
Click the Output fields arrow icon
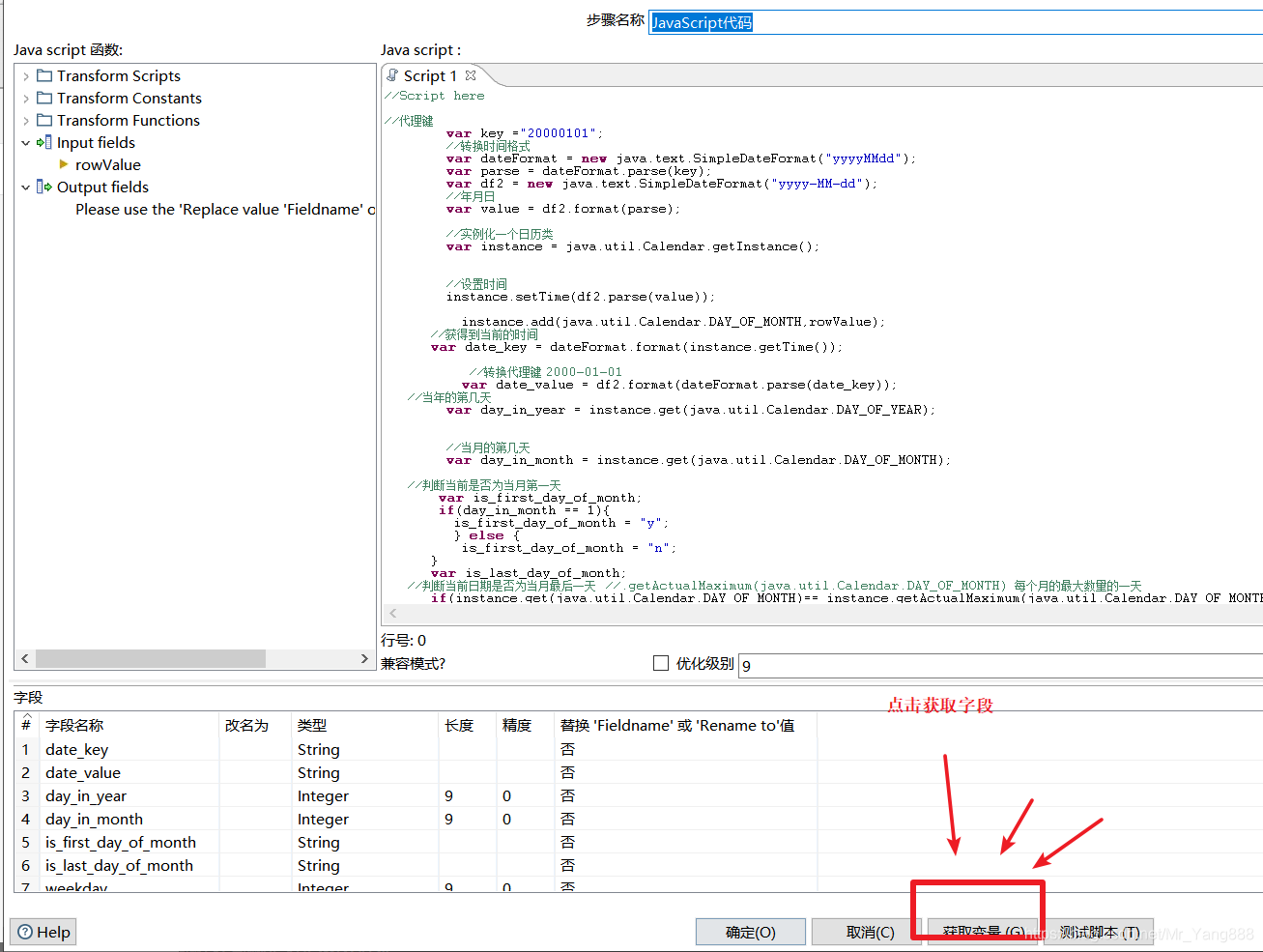tap(44, 187)
